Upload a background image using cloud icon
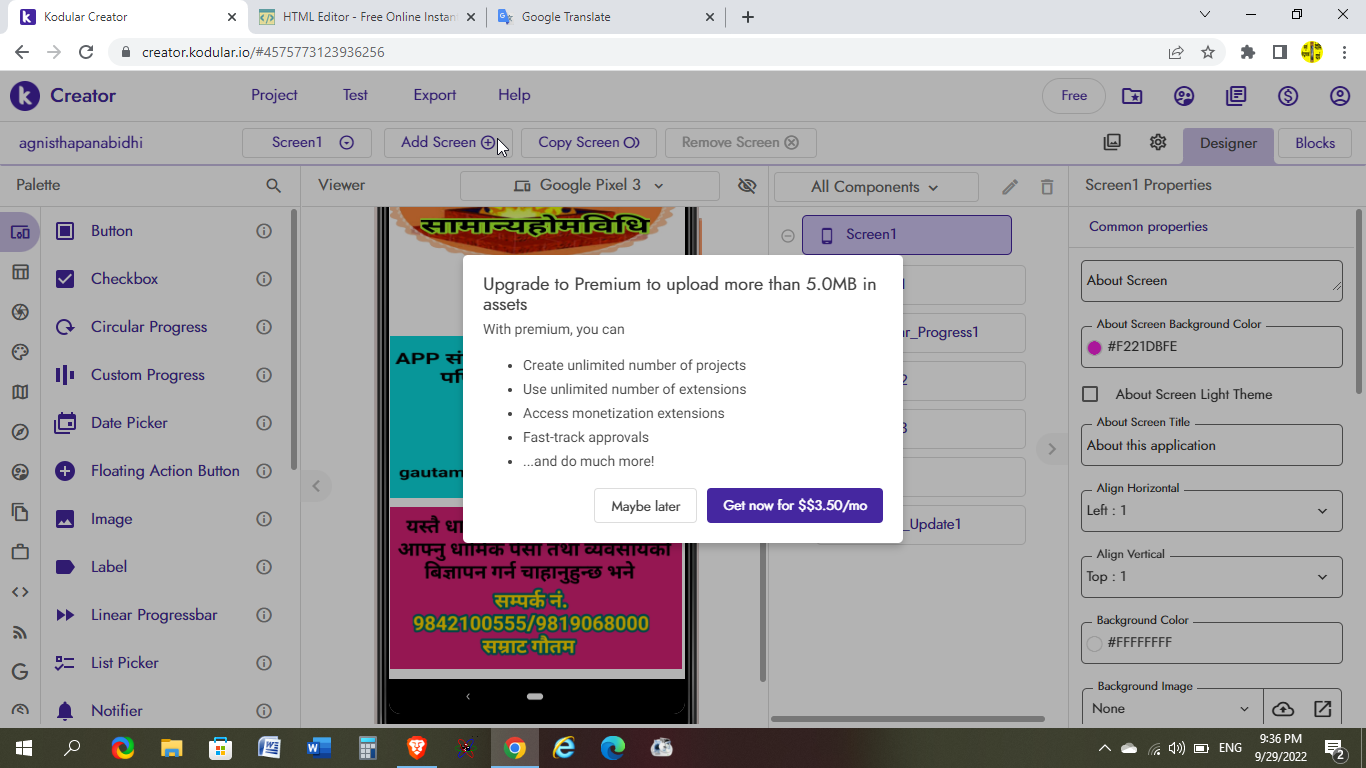The height and width of the screenshot is (768, 1366). click(x=1282, y=708)
